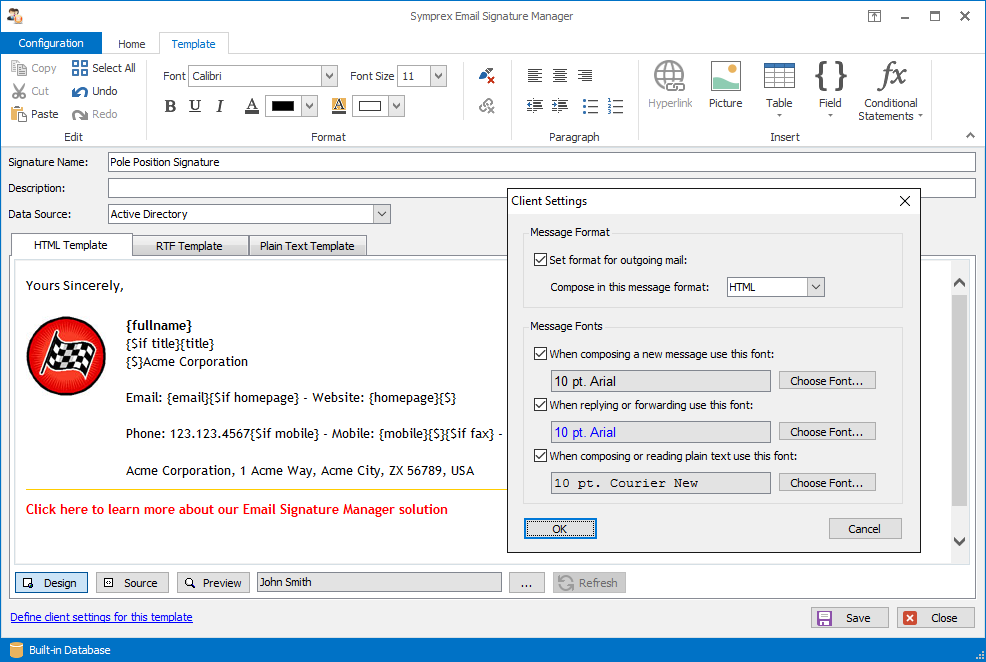Switch to the RTF Template tab
986x662 pixels.
point(189,246)
